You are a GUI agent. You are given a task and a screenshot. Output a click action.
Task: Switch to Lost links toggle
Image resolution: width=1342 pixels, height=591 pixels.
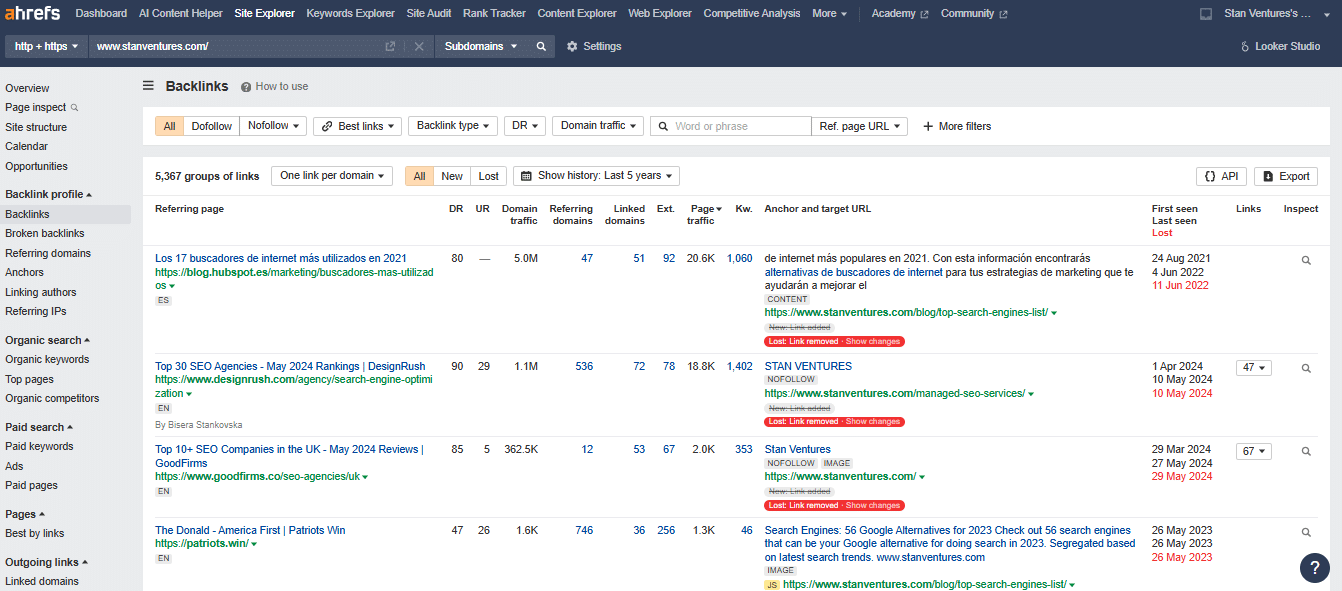pos(488,176)
